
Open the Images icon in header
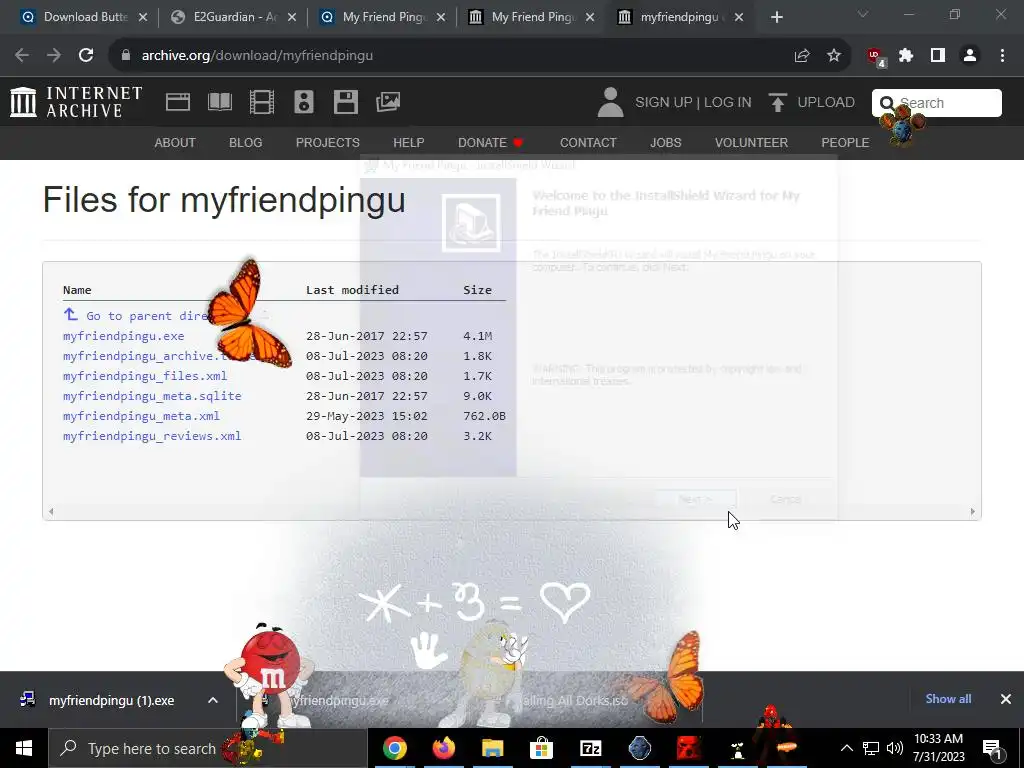click(388, 102)
